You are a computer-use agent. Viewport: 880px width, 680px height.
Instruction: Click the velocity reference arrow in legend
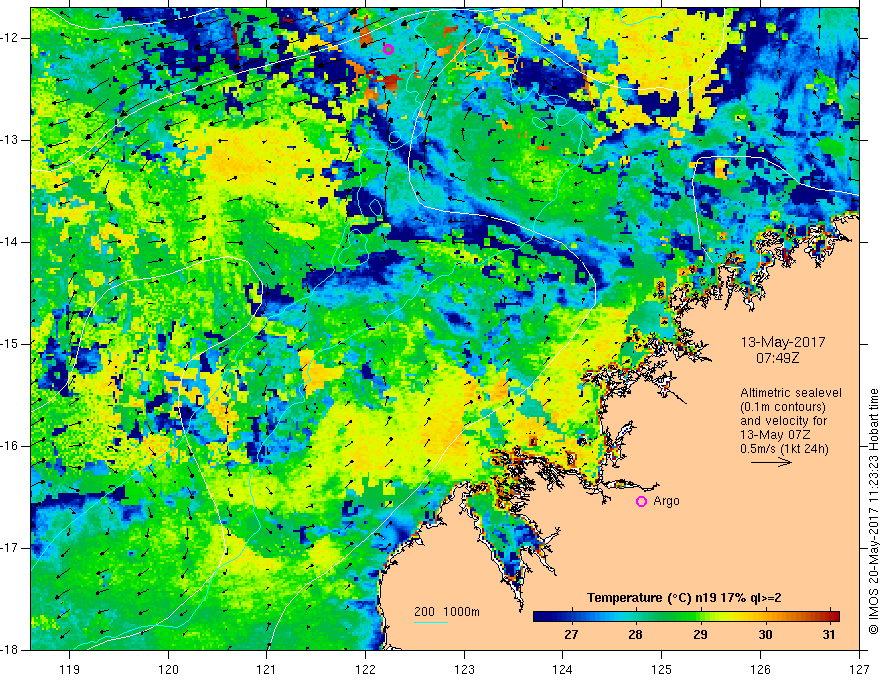[771, 462]
